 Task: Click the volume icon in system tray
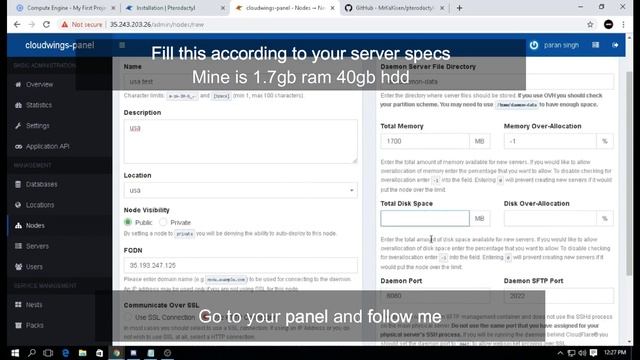pyautogui.click(x=582, y=353)
